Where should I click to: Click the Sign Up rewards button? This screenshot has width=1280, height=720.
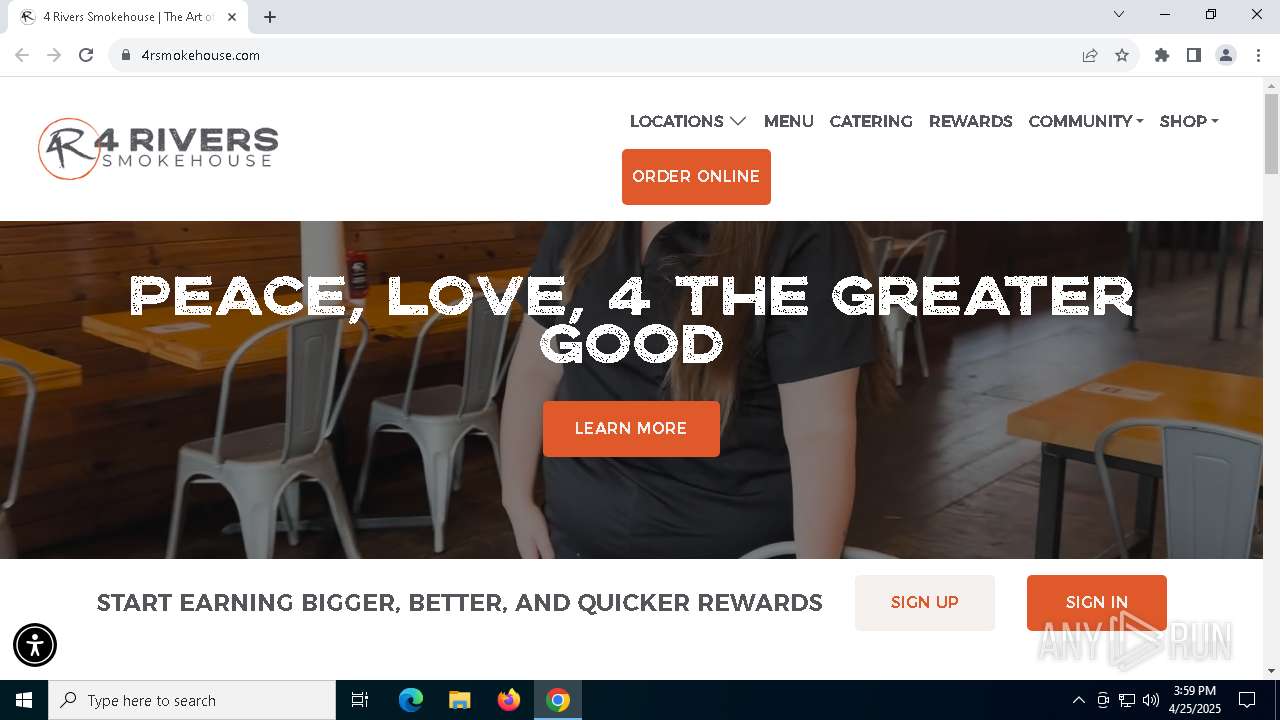click(x=925, y=603)
